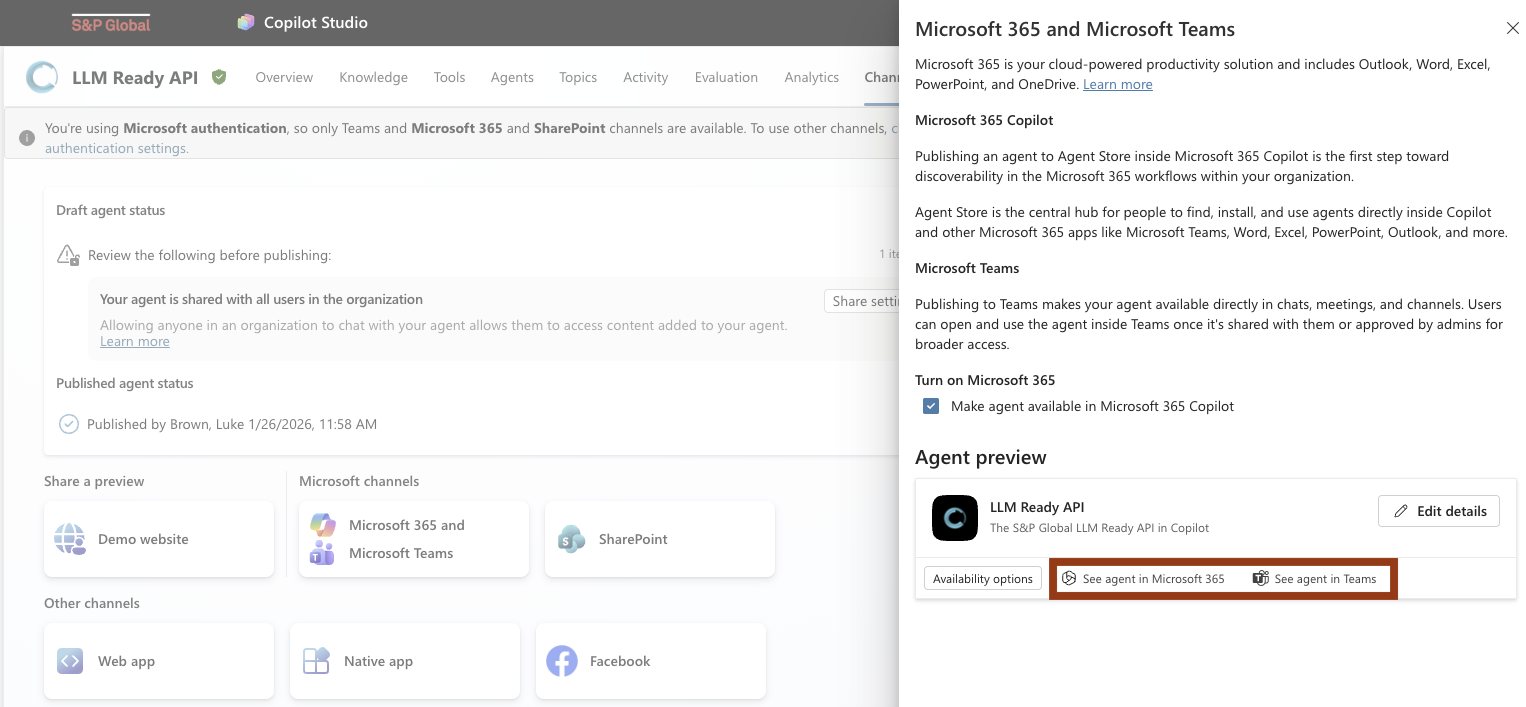Open the Analytics tab

click(811, 77)
